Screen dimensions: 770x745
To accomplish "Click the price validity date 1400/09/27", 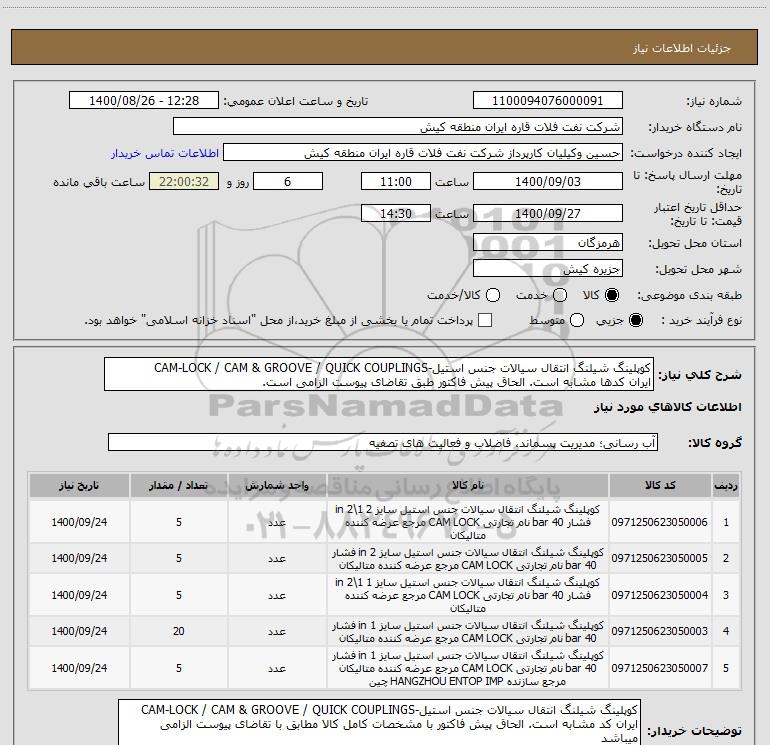I will tap(548, 213).
